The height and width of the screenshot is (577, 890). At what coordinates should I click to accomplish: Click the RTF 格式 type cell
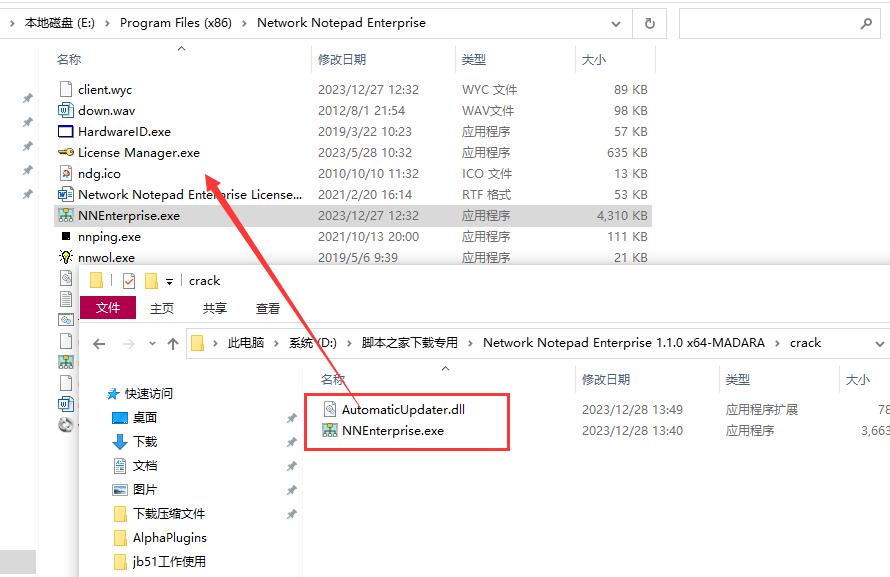click(x=486, y=195)
